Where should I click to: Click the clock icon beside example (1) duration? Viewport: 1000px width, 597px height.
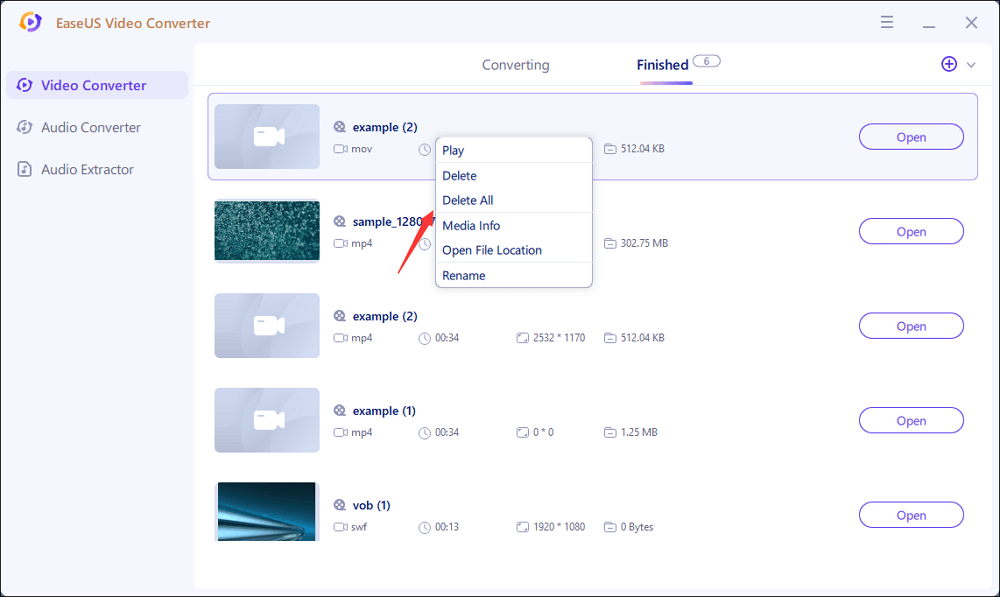pyautogui.click(x=423, y=432)
